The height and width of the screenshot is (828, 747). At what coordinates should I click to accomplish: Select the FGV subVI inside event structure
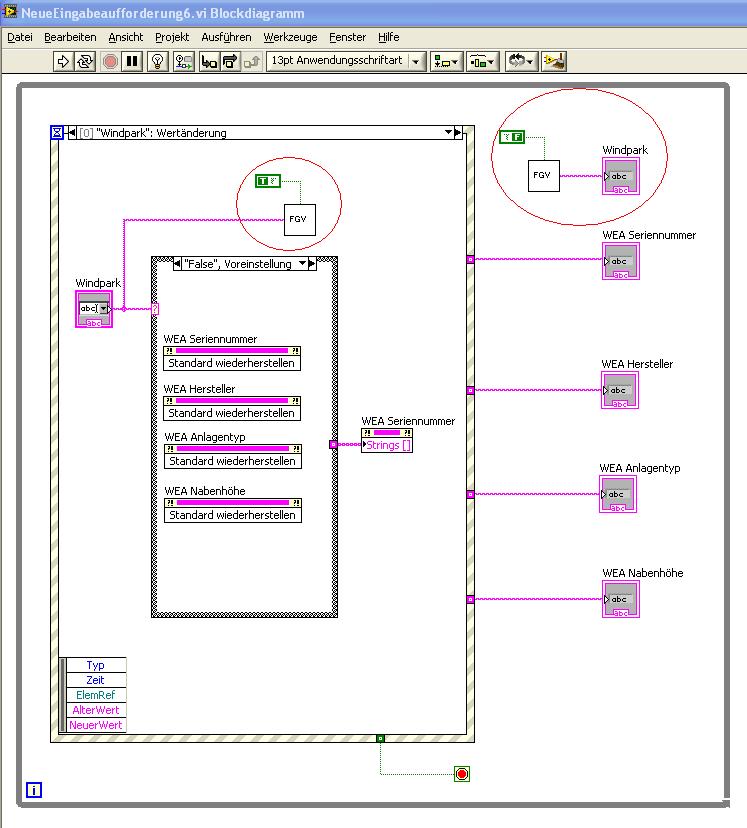click(300, 220)
